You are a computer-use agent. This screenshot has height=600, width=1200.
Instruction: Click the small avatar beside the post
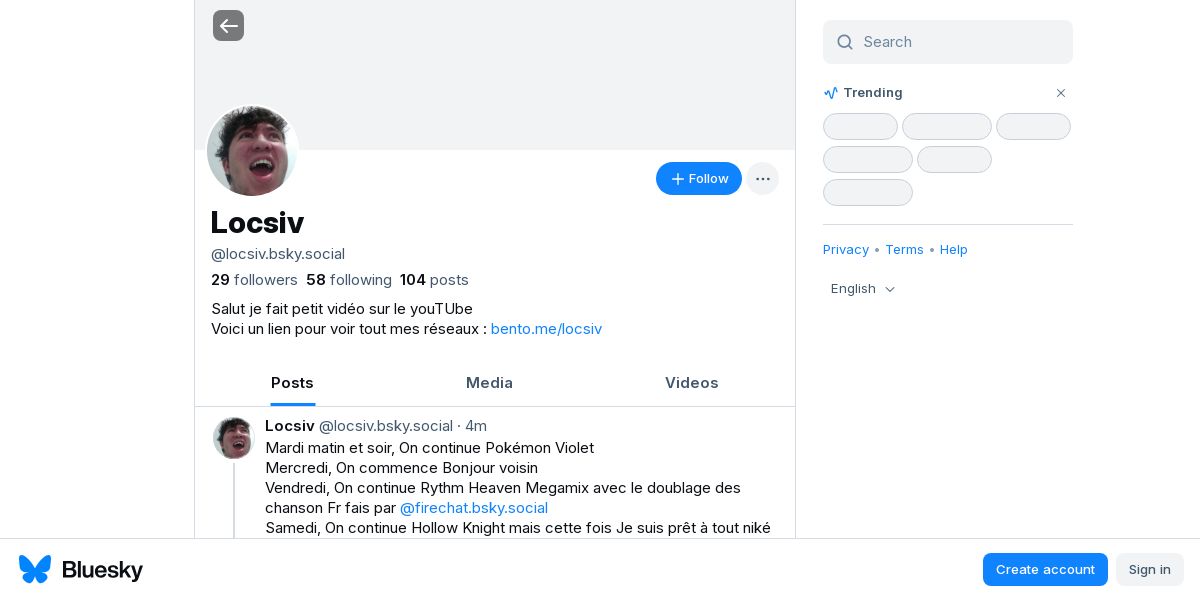click(233, 438)
